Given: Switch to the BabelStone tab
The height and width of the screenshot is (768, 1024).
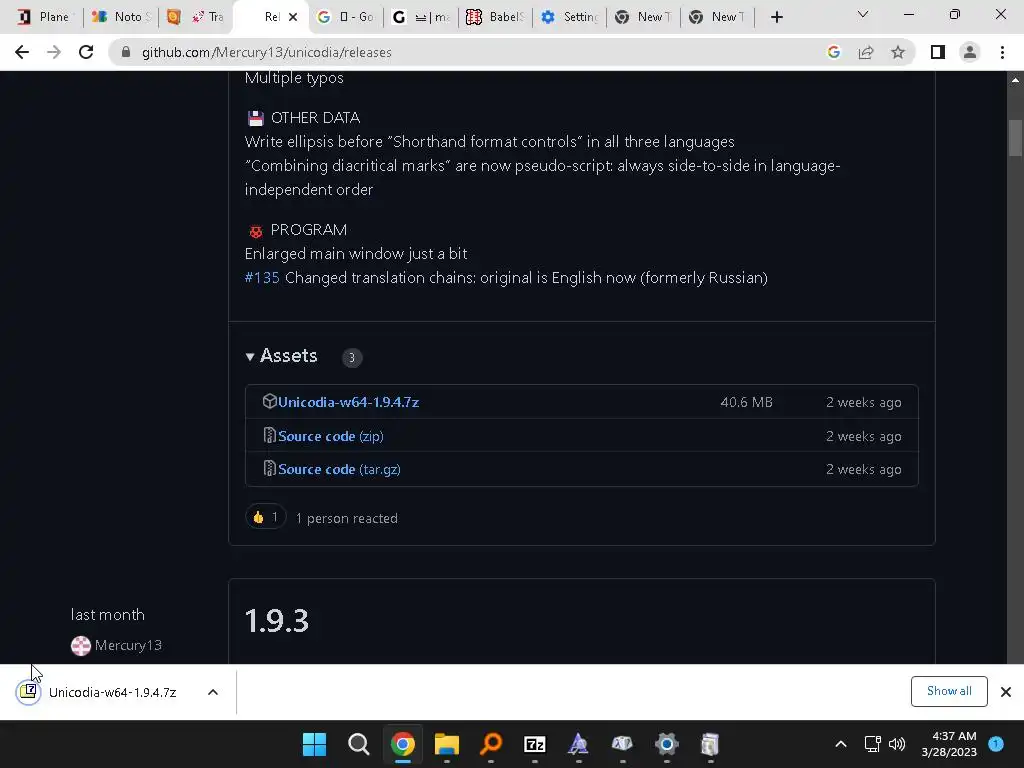Looking at the screenshot, I should coord(495,17).
